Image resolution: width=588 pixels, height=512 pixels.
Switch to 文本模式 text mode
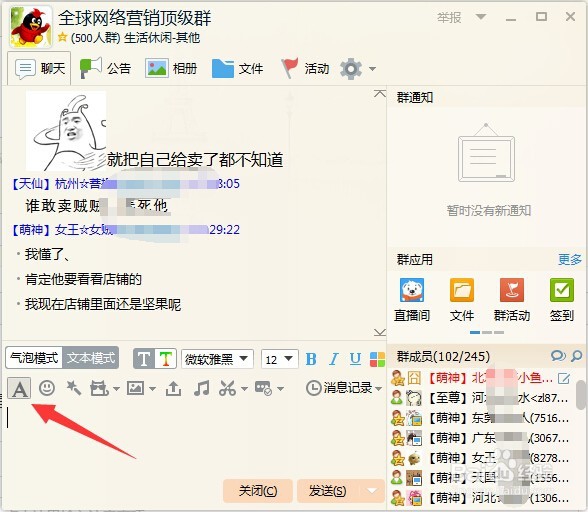[91, 358]
